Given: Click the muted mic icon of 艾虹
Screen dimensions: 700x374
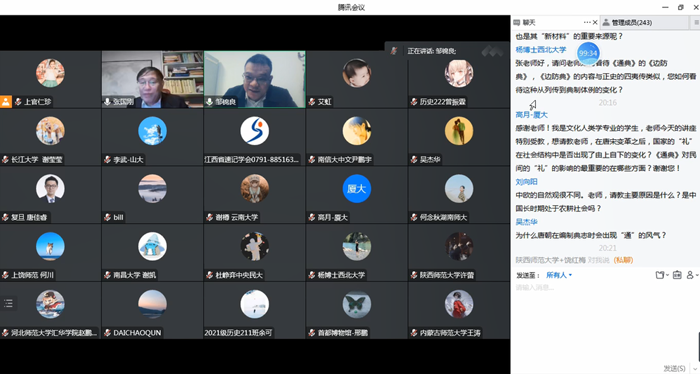Looking at the screenshot, I should click(312, 102).
